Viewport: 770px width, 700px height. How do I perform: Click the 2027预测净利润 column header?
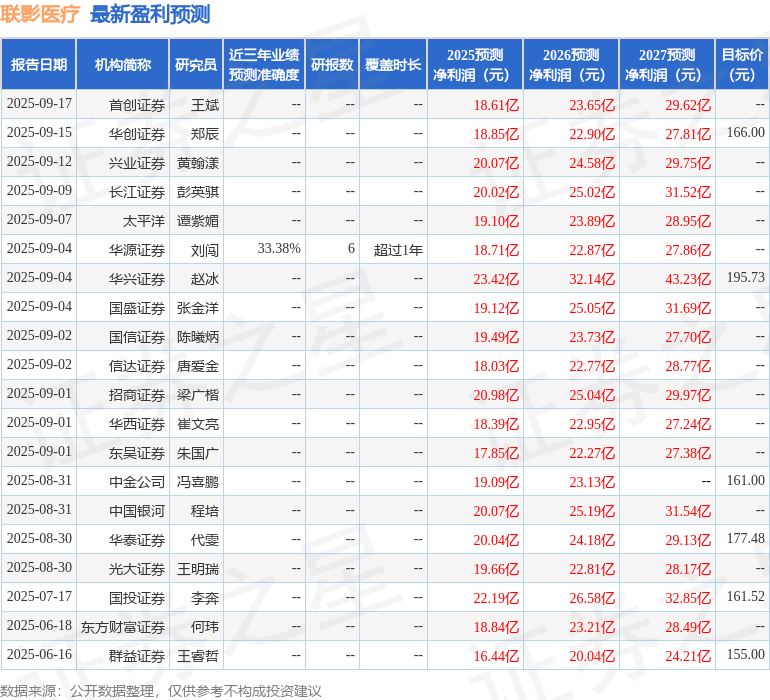667,65
